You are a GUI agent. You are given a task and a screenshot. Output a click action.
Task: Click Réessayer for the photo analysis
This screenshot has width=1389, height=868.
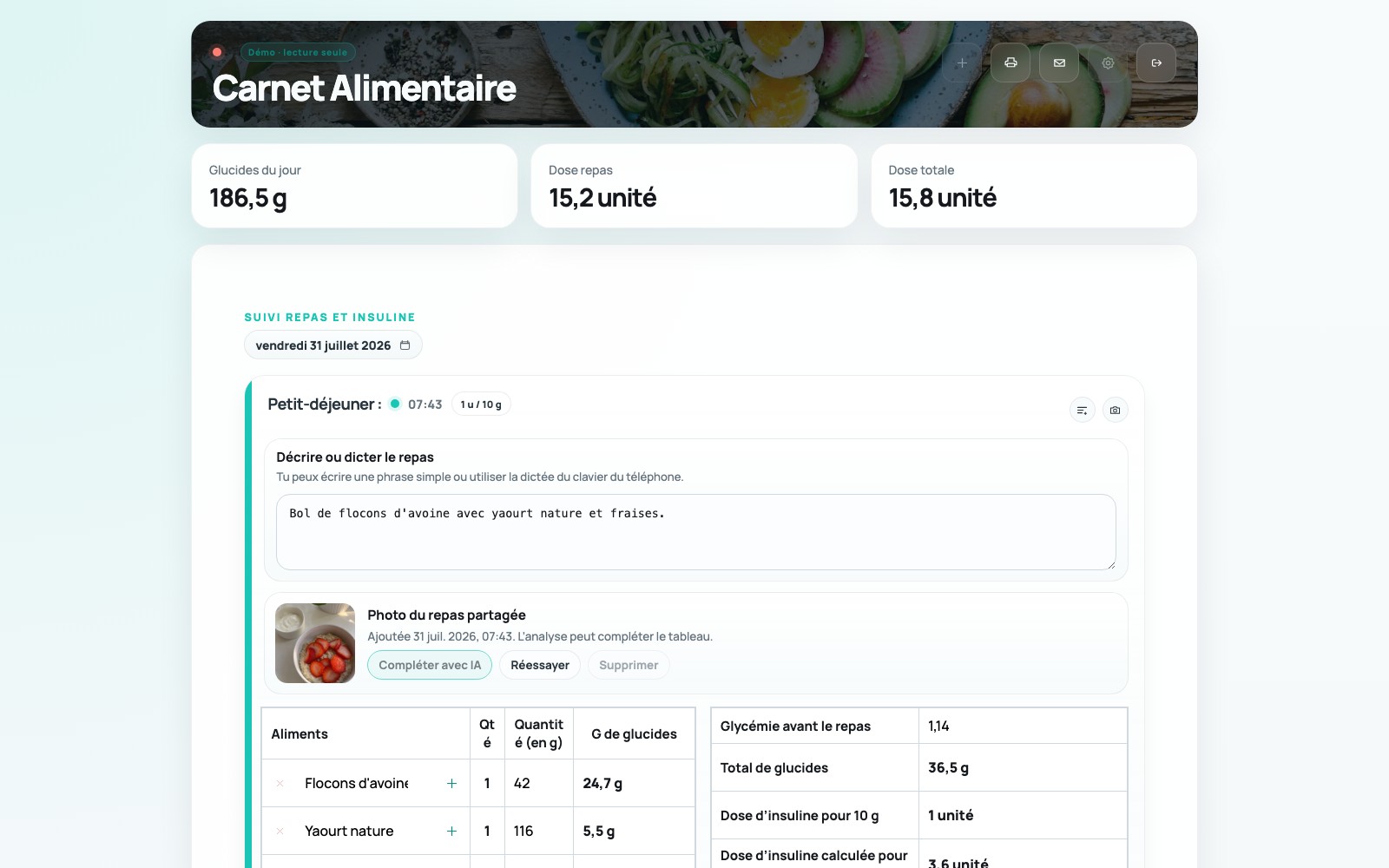(x=540, y=665)
